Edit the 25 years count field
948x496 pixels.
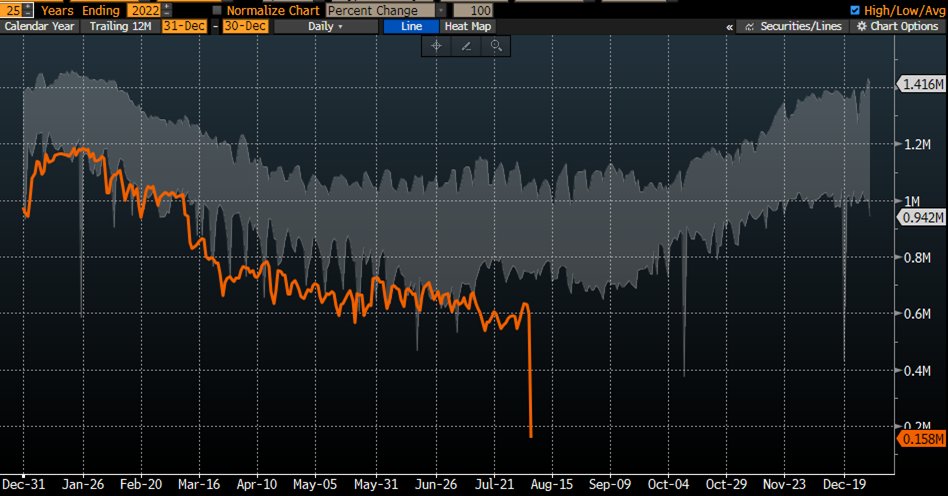point(13,10)
